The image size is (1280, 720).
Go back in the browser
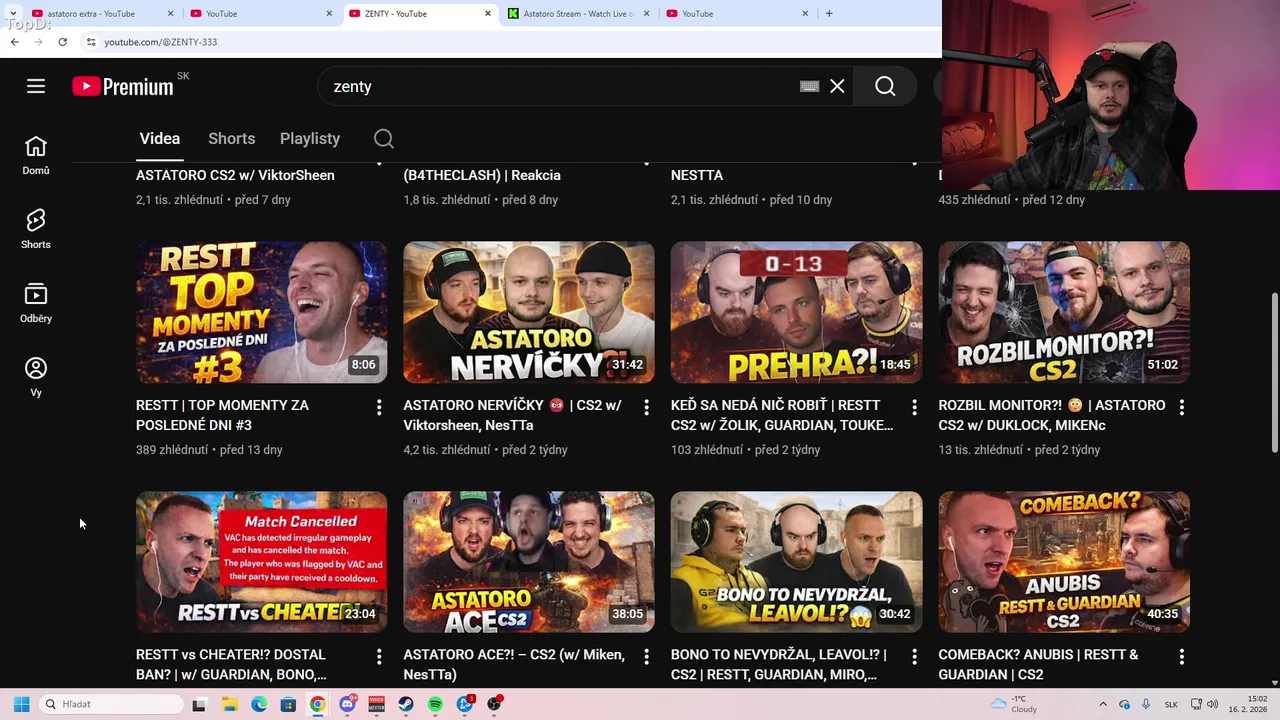14,42
